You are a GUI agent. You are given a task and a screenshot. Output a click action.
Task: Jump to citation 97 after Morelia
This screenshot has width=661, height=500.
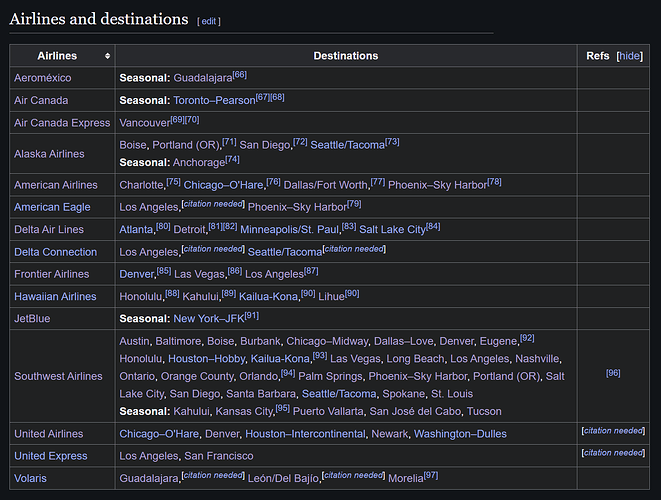coord(431,475)
